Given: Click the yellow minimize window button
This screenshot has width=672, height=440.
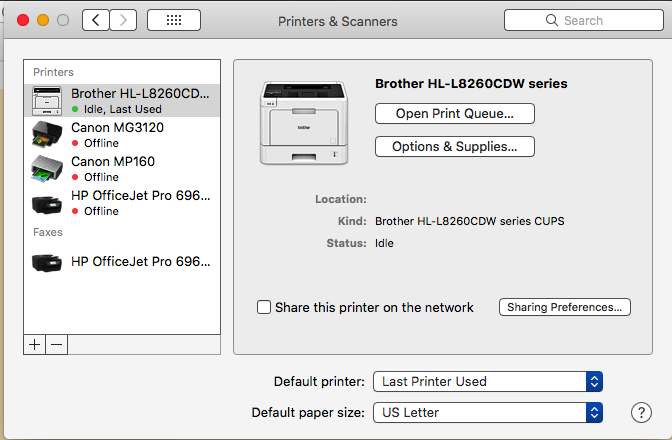Looking at the screenshot, I should tap(43, 20).
